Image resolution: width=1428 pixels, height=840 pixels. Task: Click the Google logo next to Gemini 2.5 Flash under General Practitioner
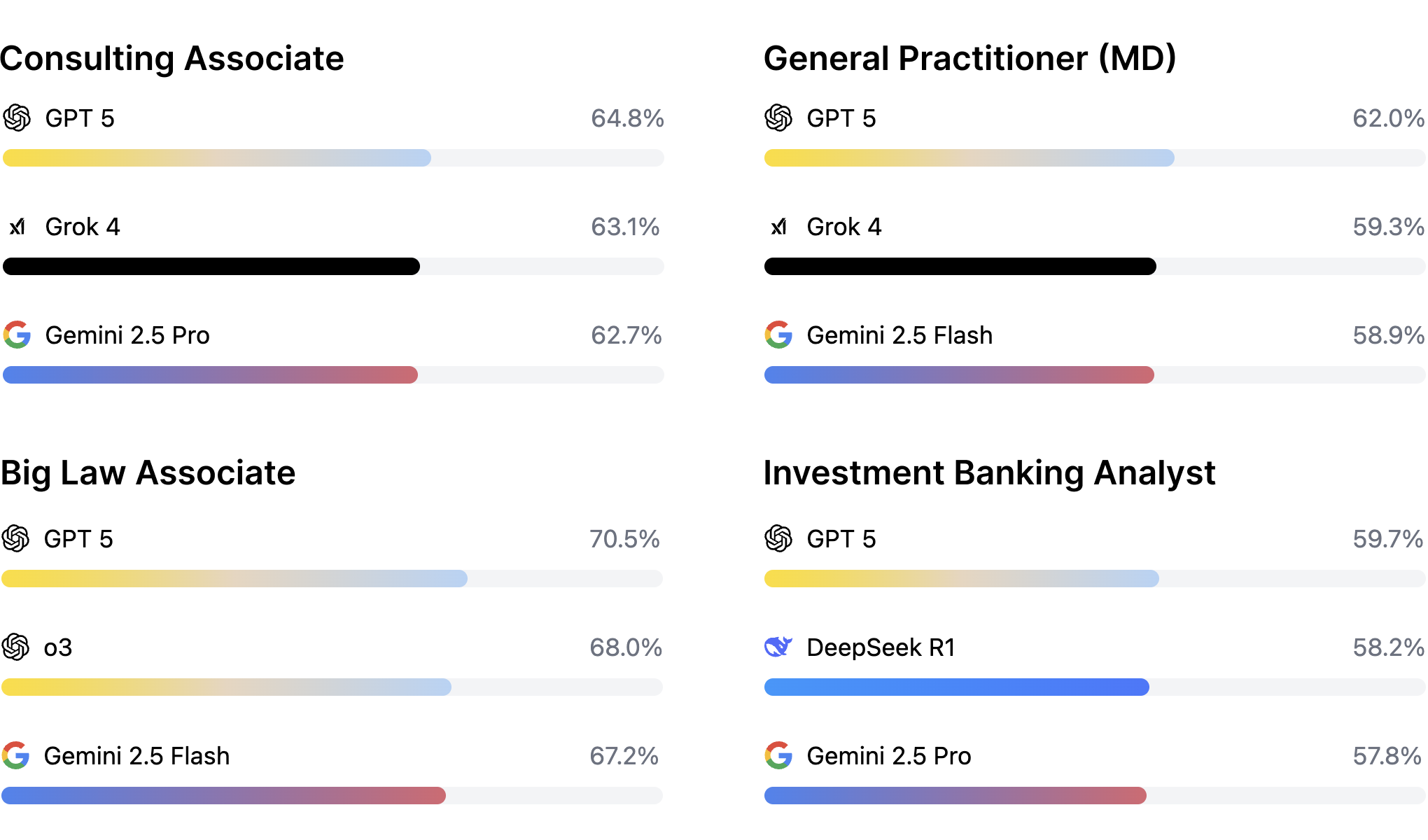click(778, 335)
